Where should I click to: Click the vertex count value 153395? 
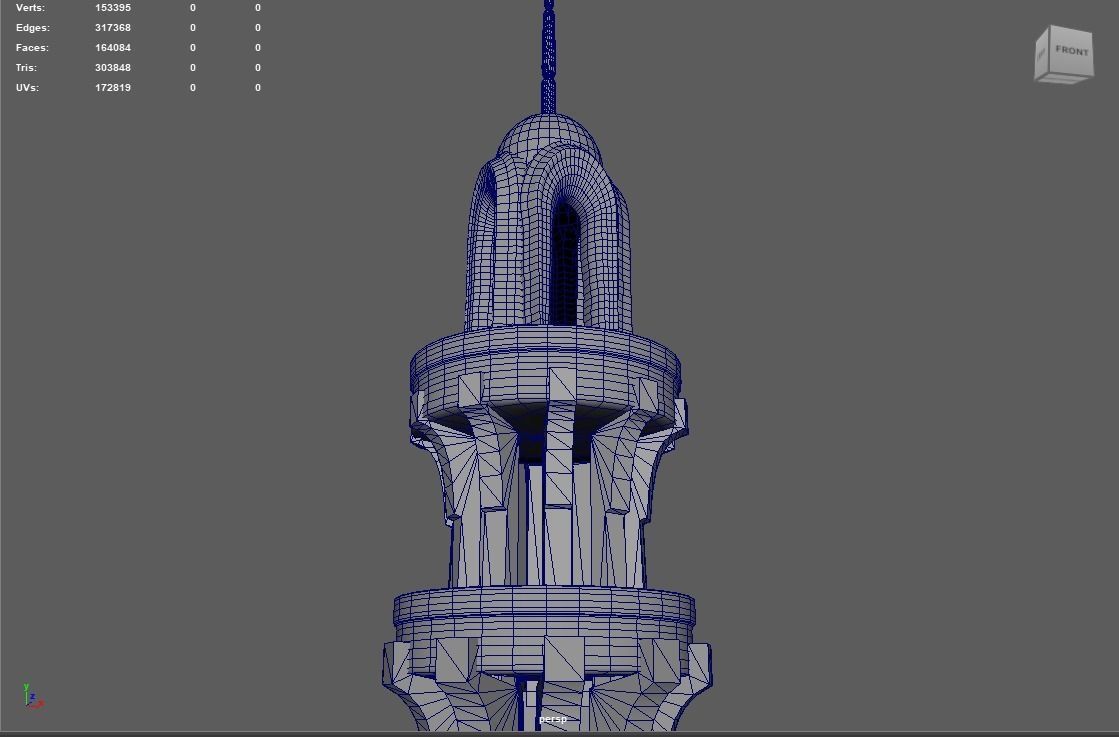click(113, 8)
